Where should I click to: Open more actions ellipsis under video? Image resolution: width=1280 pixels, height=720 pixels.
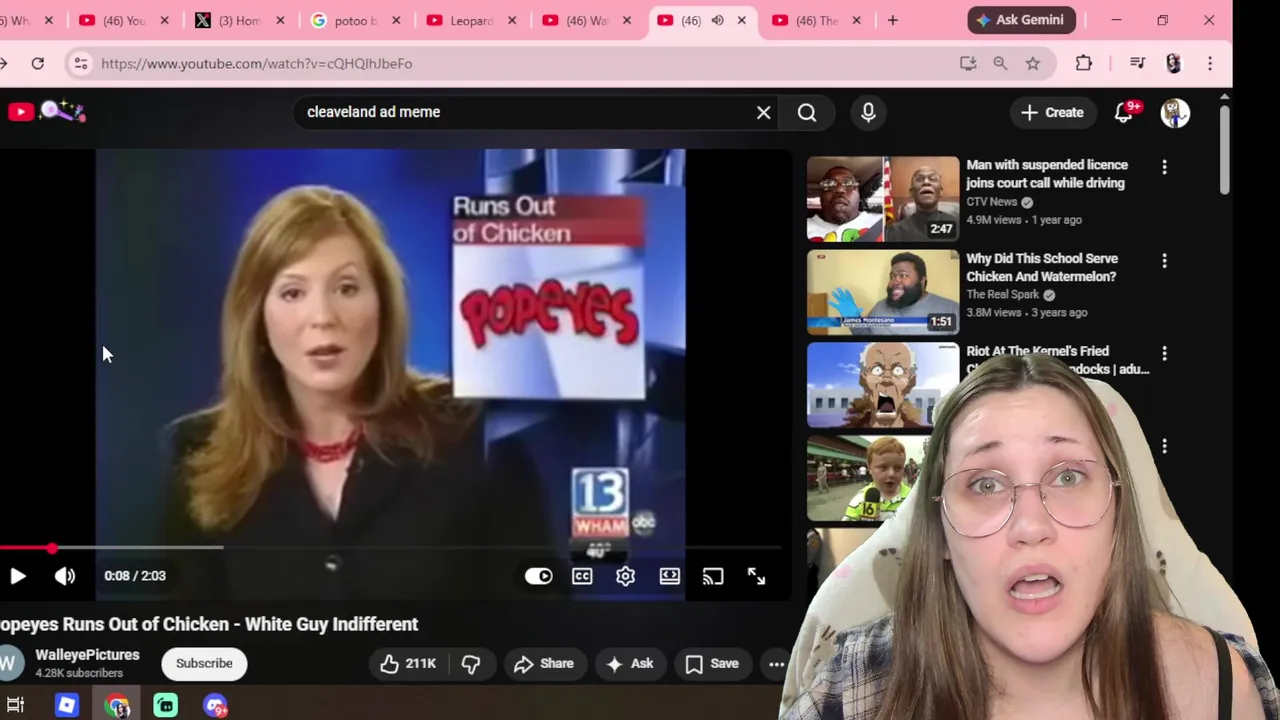coord(776,664)
